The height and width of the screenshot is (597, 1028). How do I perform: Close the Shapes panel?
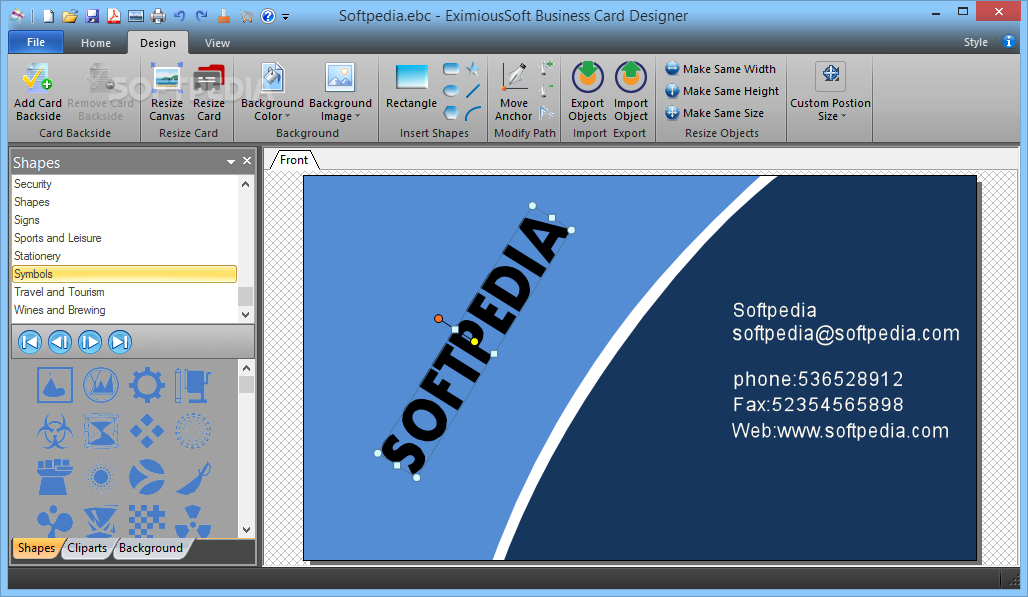[247, 161]
